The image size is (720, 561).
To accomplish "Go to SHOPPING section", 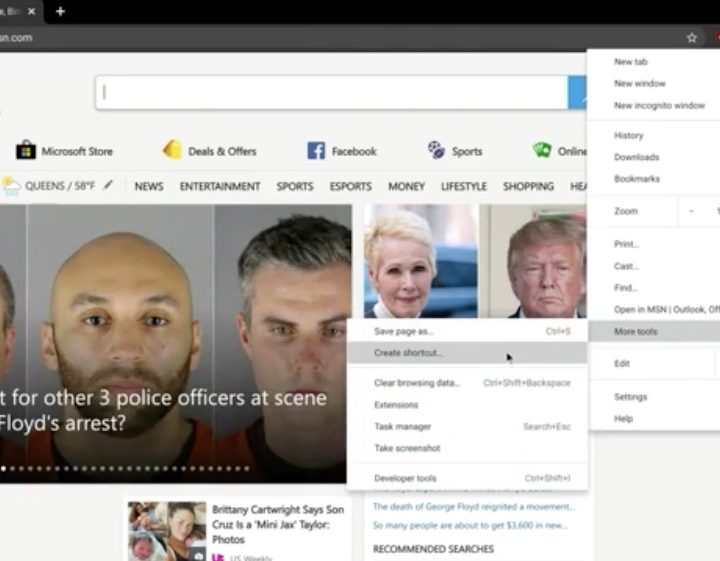I will 528,186.
